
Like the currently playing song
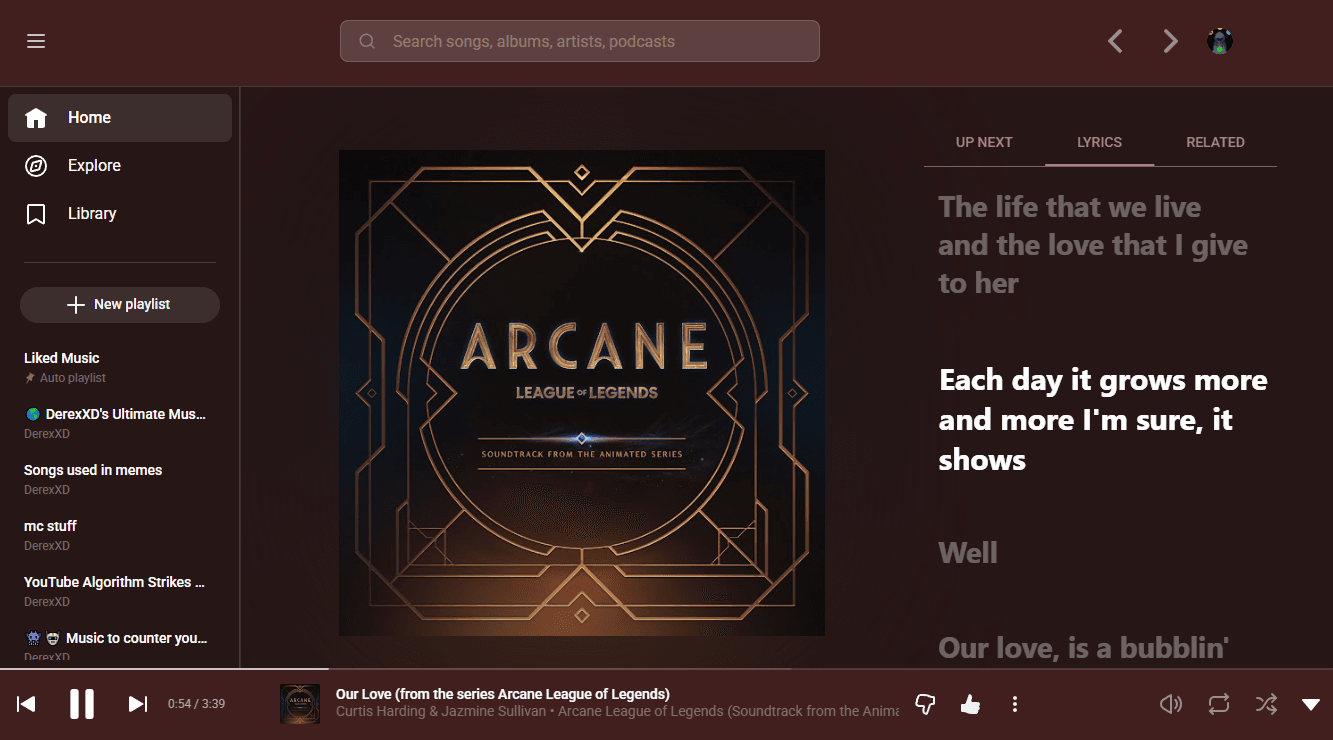[970, 704]
